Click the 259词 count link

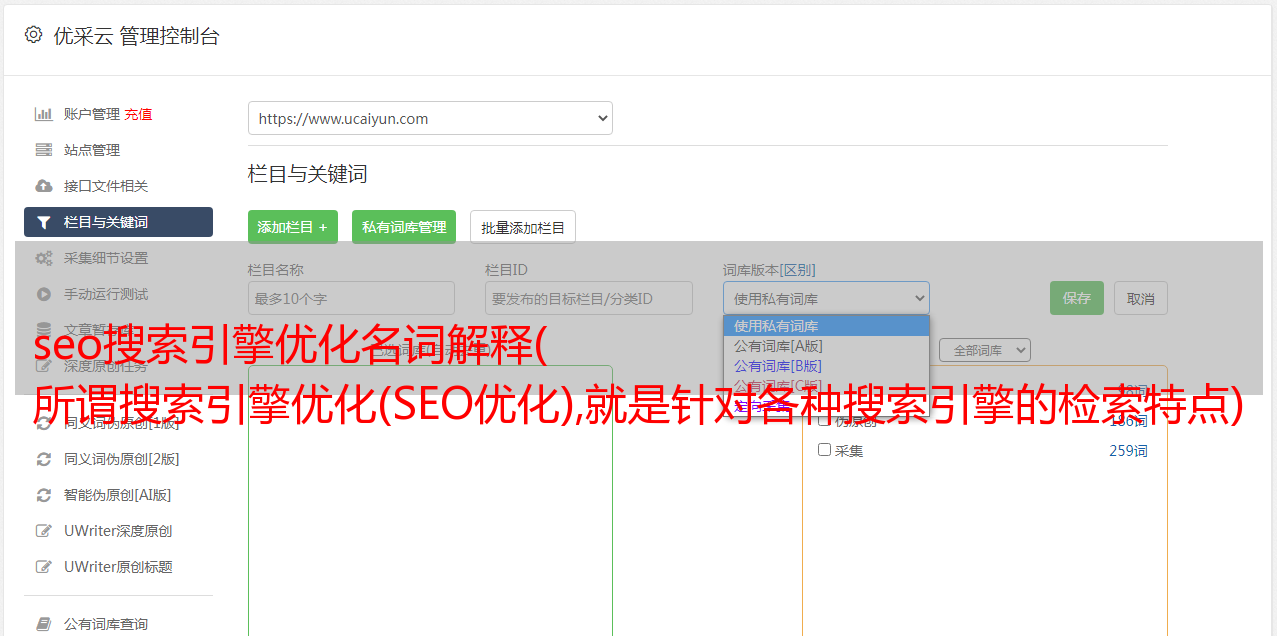click(1128, 451)
